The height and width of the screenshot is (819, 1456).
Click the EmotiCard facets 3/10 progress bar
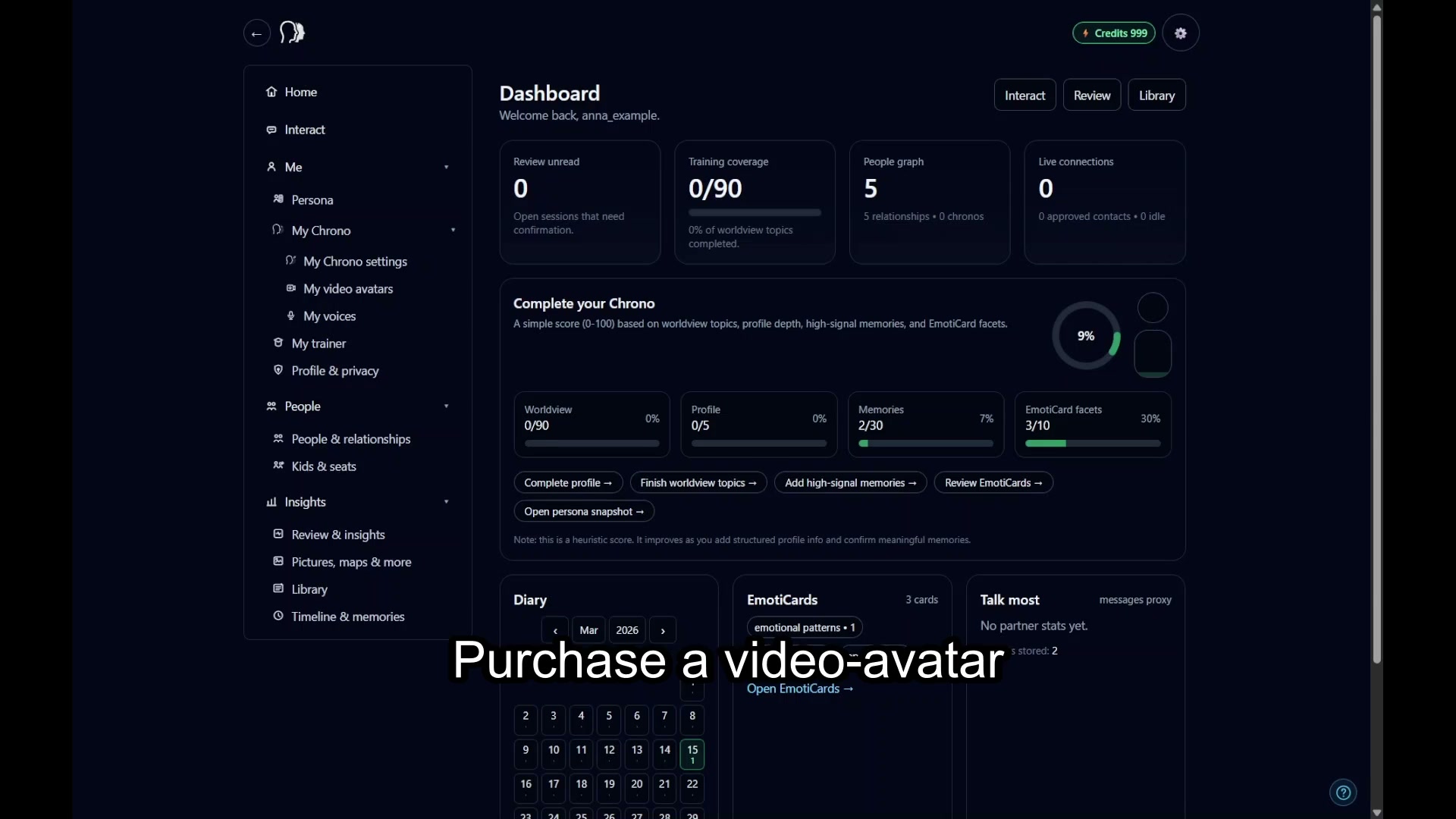pos(1093,443)
